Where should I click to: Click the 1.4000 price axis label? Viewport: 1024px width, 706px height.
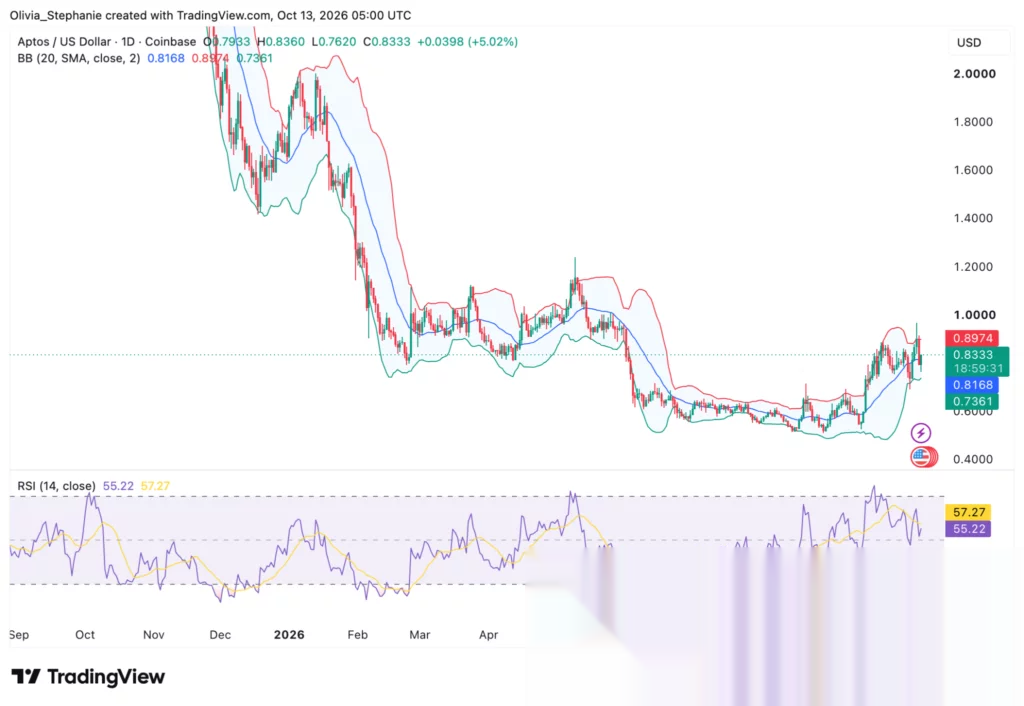click(x=973, y=218)
